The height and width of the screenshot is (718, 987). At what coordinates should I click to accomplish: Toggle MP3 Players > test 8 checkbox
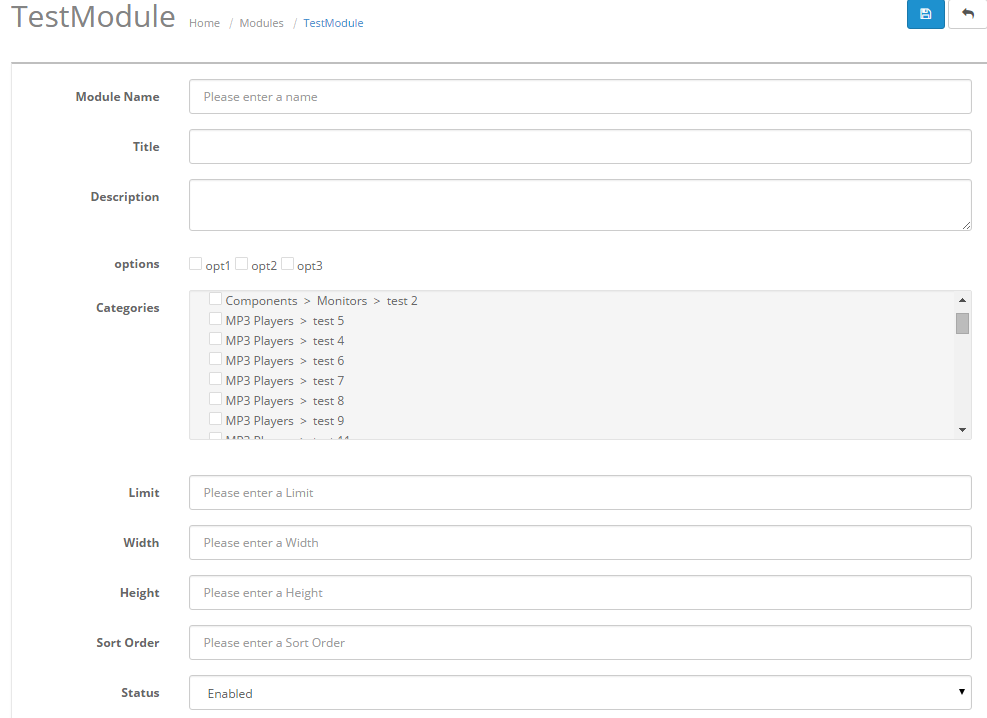pyautogui.click(x=216, y=400)
